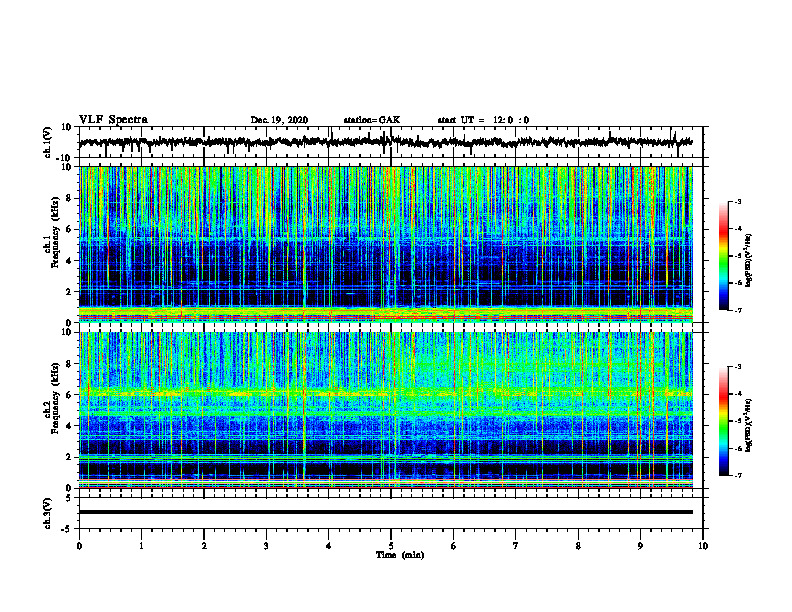The image size is (792, 612).
Task: Click the time axis tick label "3"
Action: (266, 546)
